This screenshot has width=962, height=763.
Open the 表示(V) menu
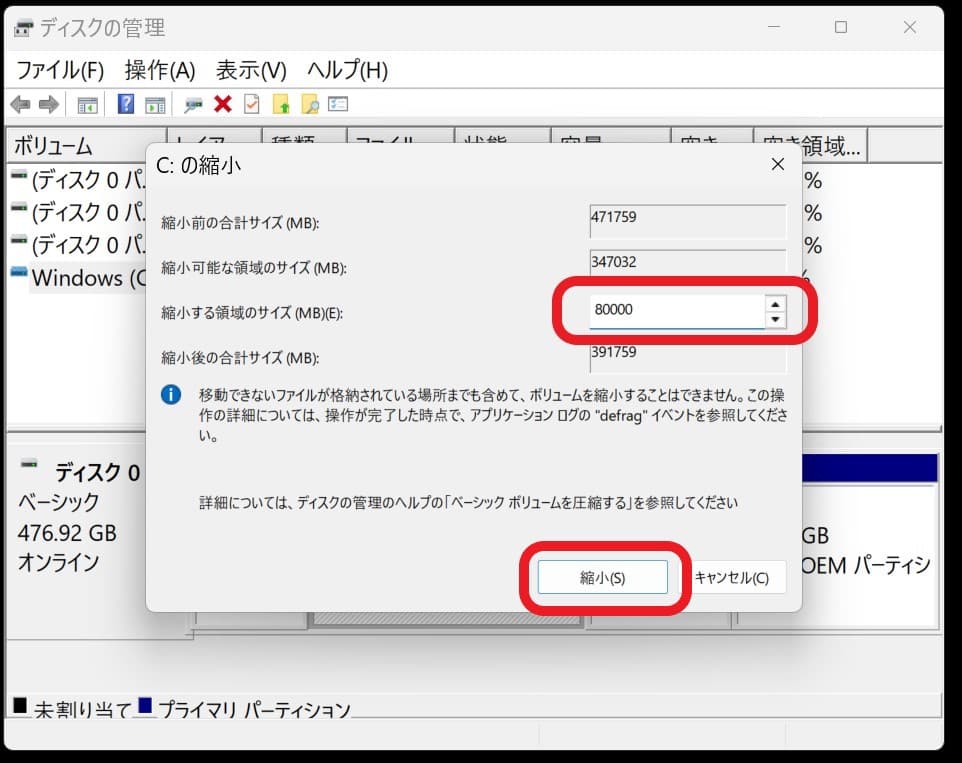pyautogui.click(x=252, y=70)
